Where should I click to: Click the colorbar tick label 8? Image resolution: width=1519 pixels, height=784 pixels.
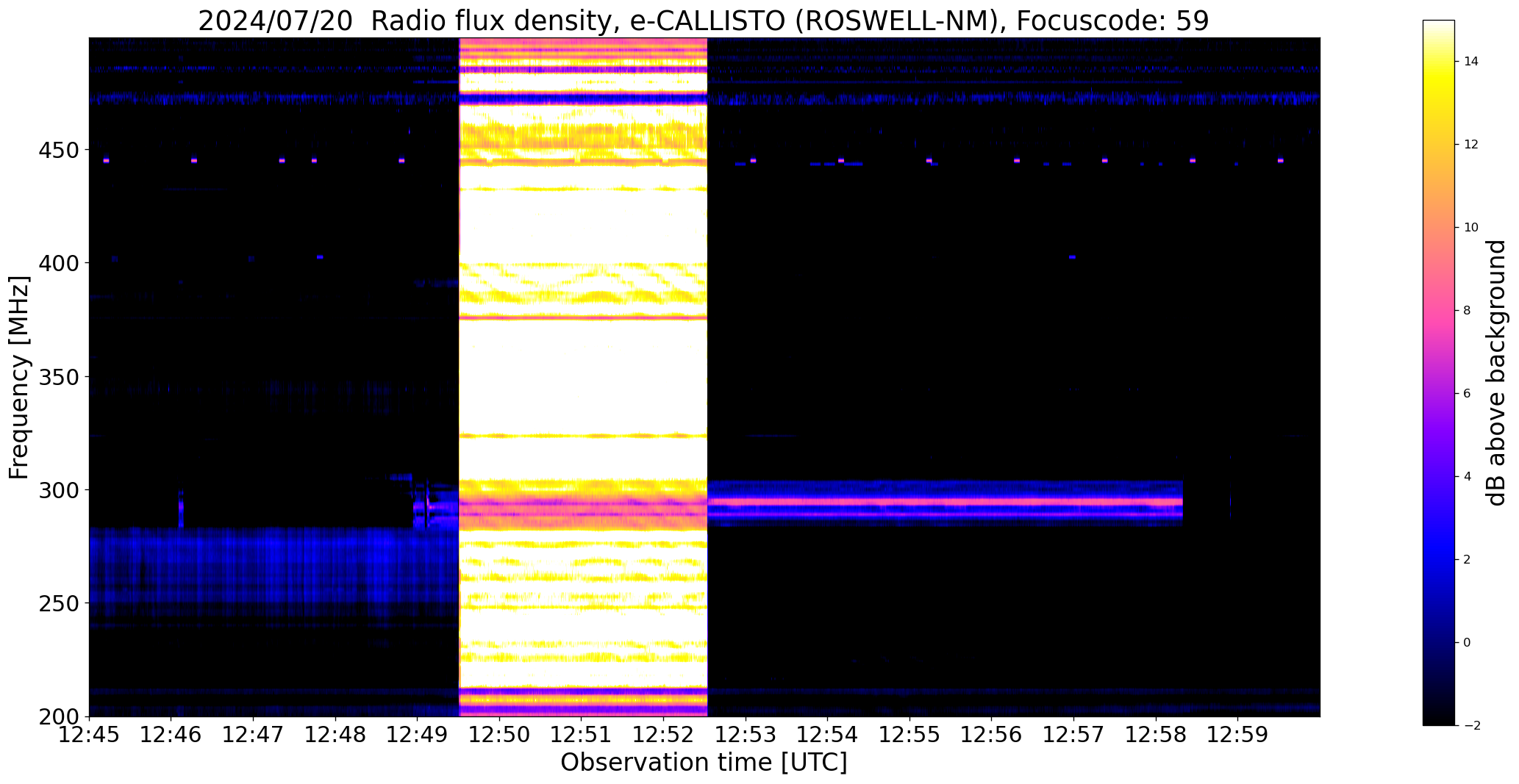1468,311
